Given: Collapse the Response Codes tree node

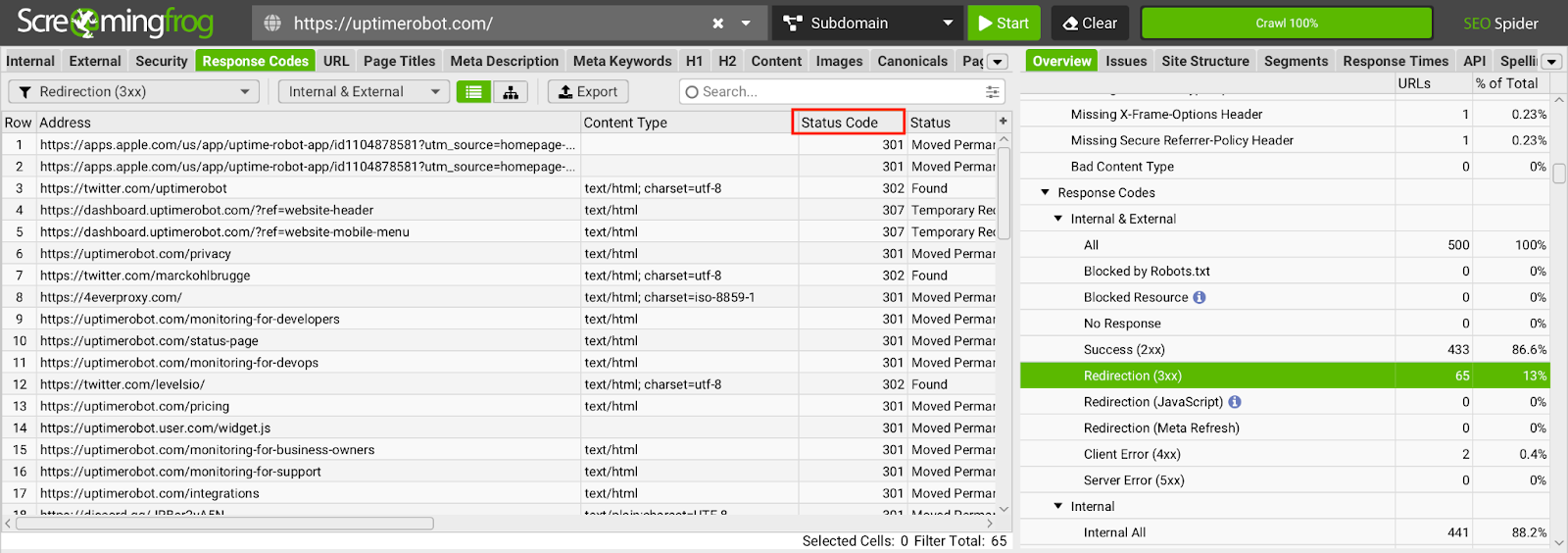Looking at the screenshot, I should pos(1045,192).
